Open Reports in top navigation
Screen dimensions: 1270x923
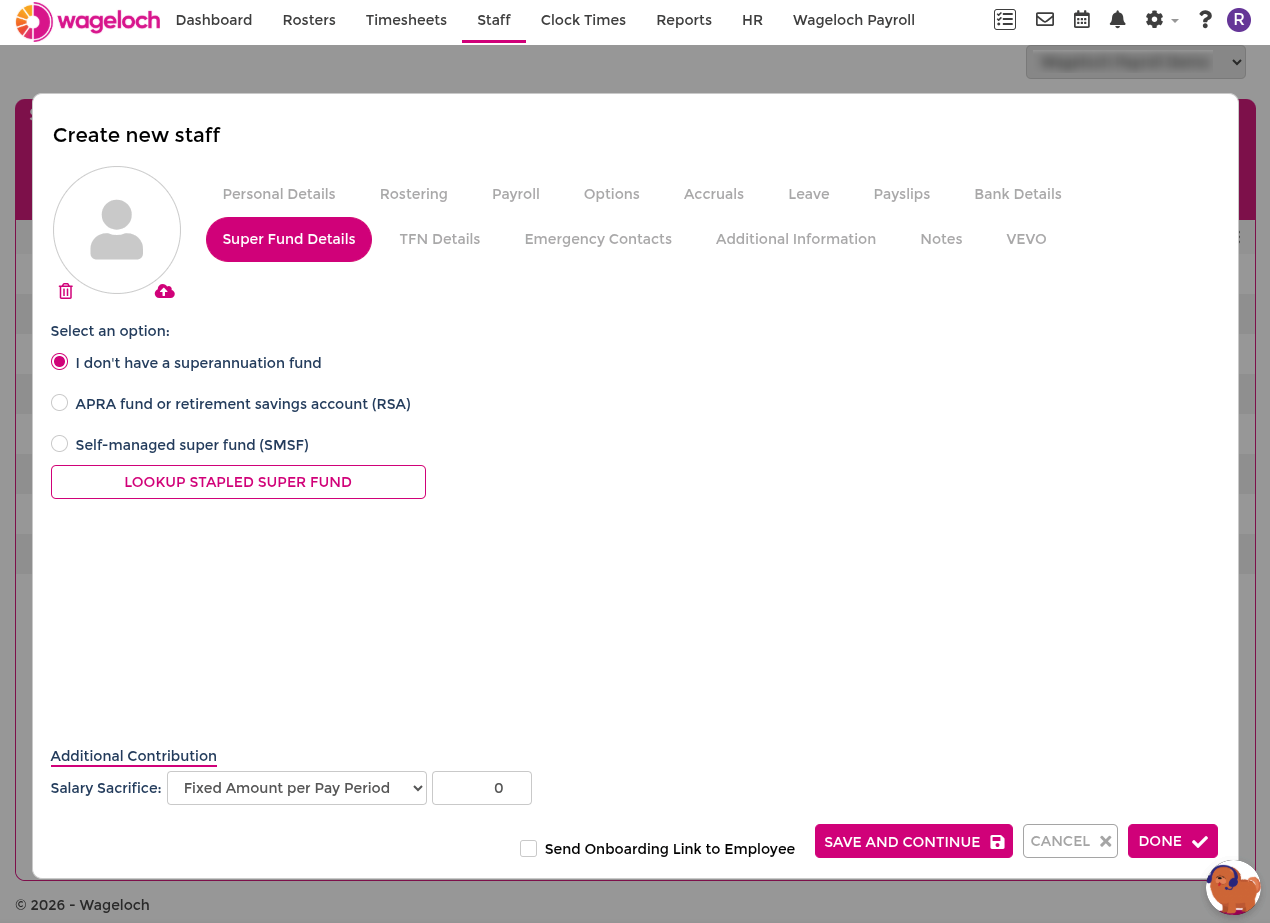point(684,20)
